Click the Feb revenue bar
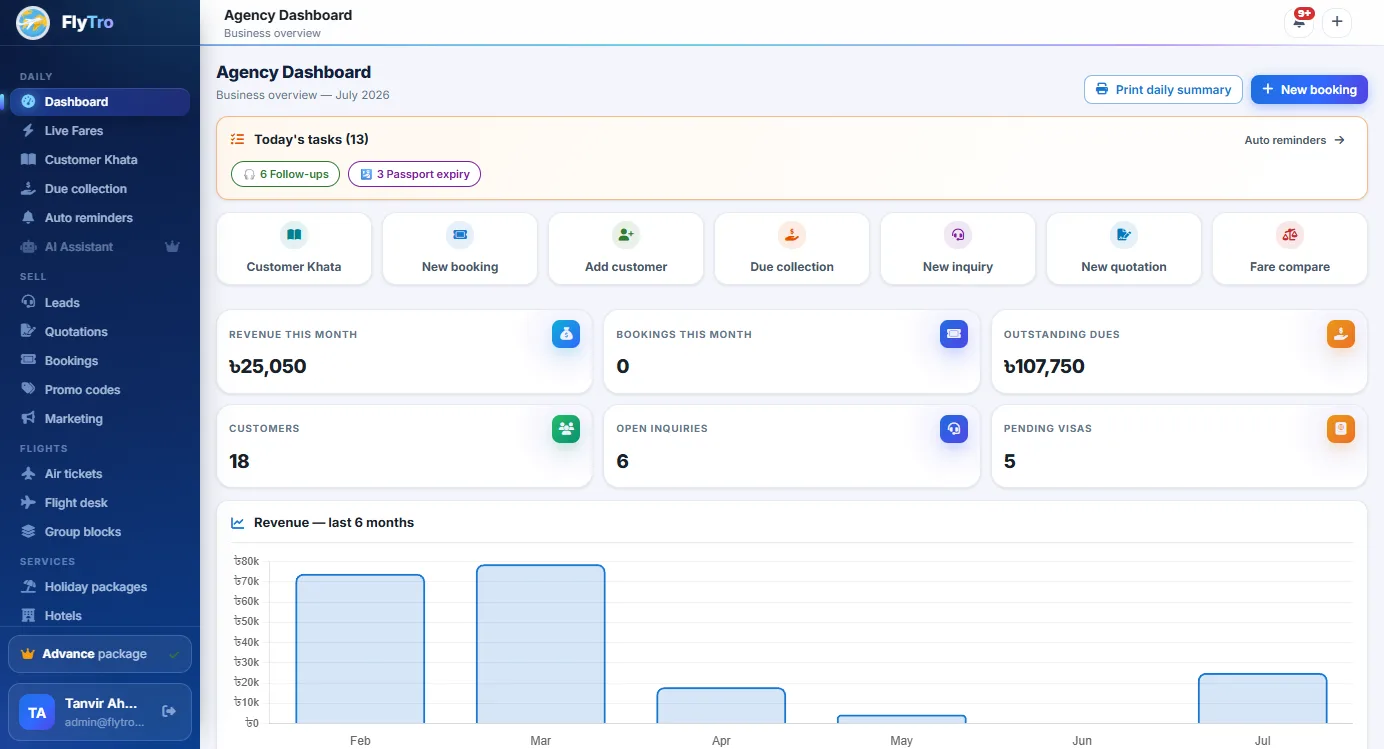The image size is (1384, 749). pyautogui.click(x=360, y=649)
